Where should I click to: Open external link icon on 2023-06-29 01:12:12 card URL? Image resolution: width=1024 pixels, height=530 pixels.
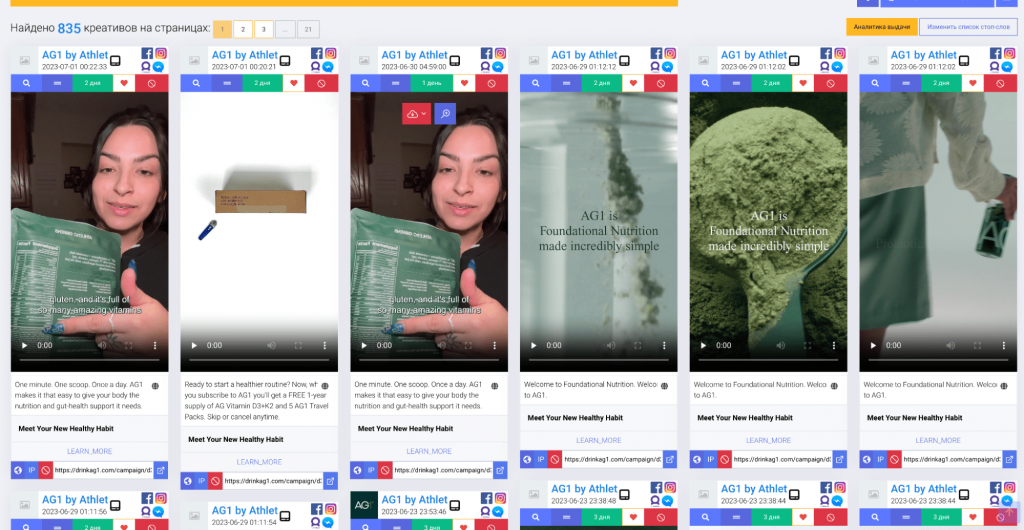[670, 460]
